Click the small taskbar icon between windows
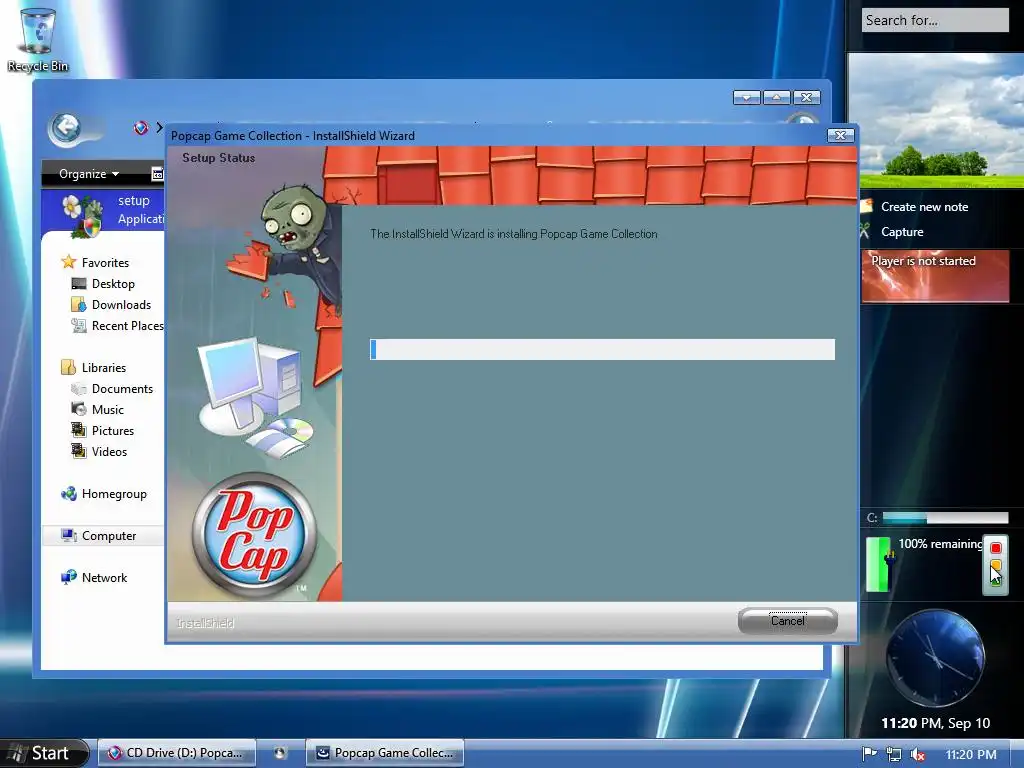Screen dimensions: 1024x768 click(280, 753)
